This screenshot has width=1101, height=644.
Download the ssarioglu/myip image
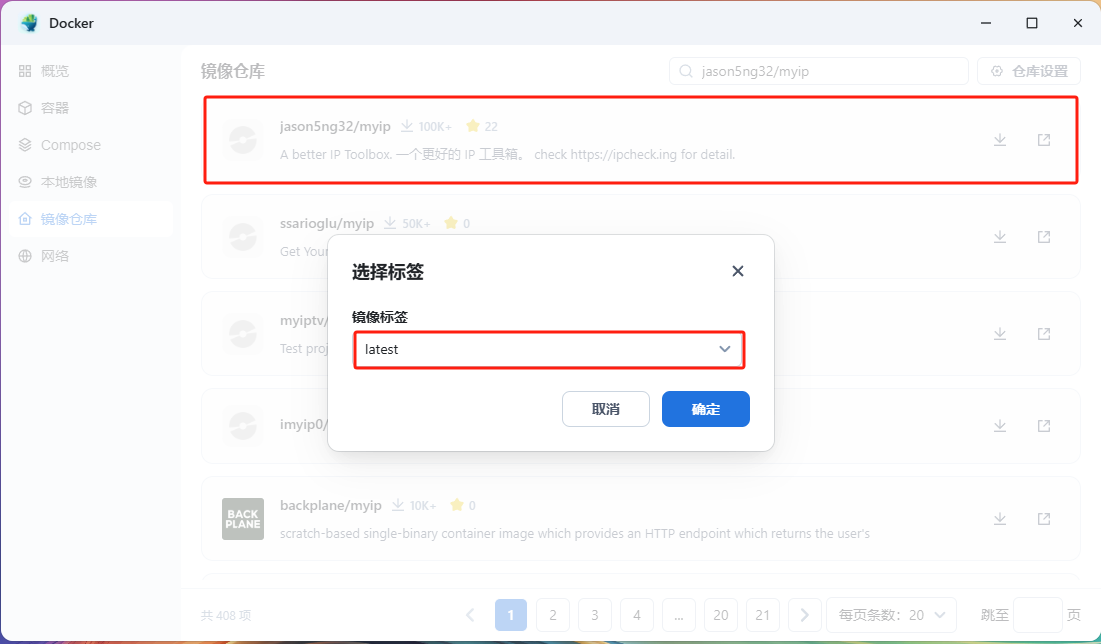click(x=1000, y=237)
